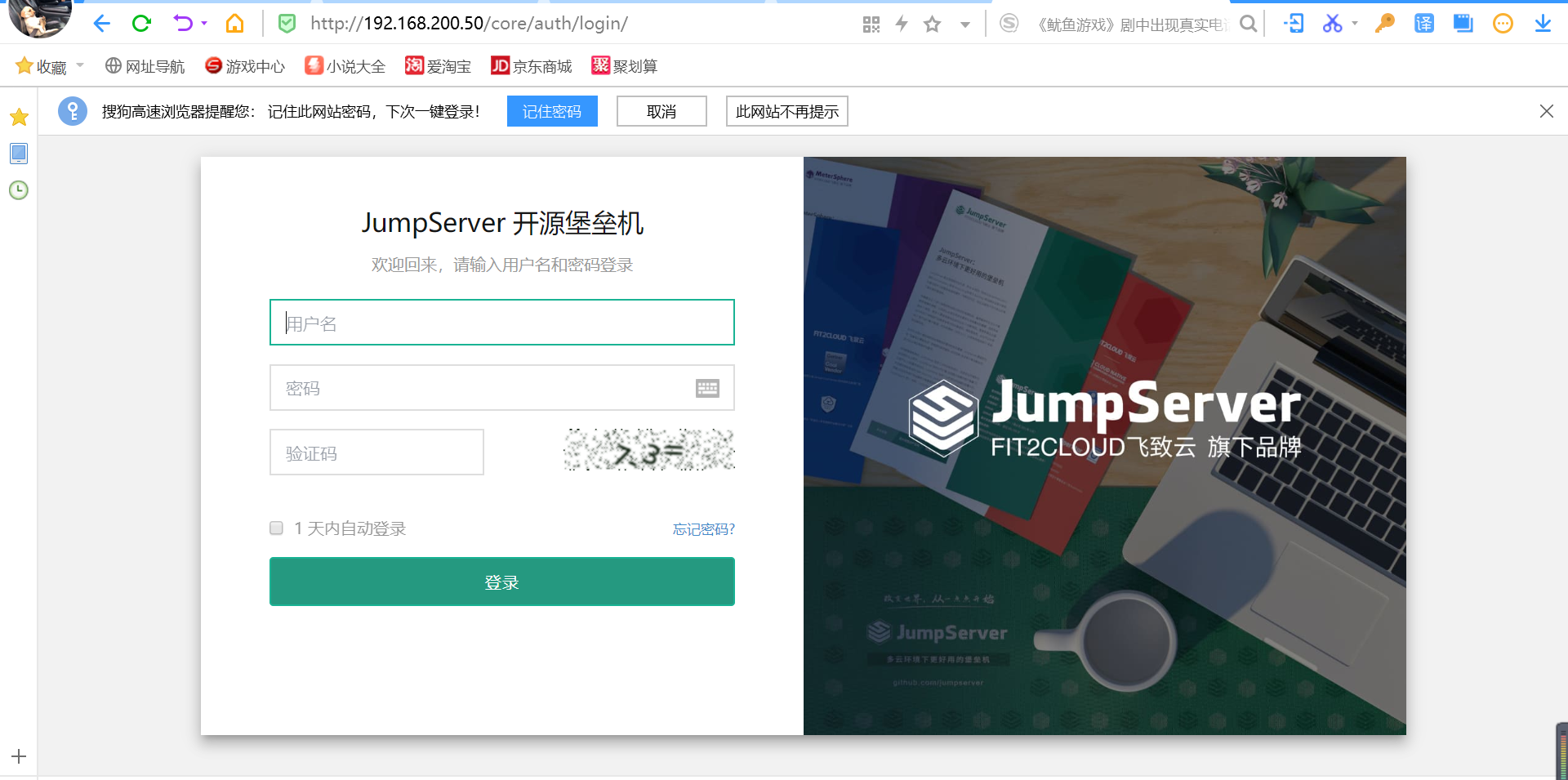Viewport: 1568px width, 780px height.
Task: Click the 密码 input field
Action: tap(502, 388)
